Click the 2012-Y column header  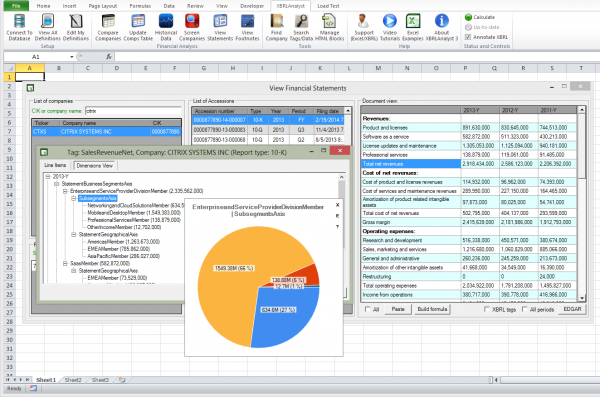pos(518,110)
